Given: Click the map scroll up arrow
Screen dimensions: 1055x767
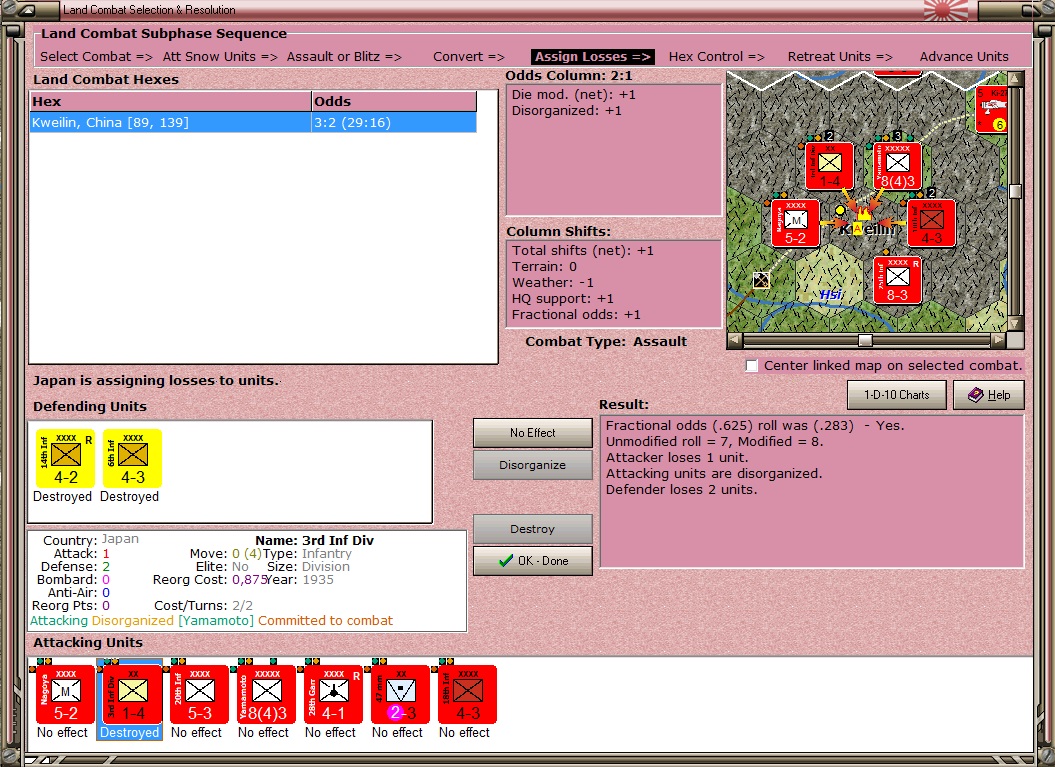Looking at the screenshot, I should coord(1015,78).
